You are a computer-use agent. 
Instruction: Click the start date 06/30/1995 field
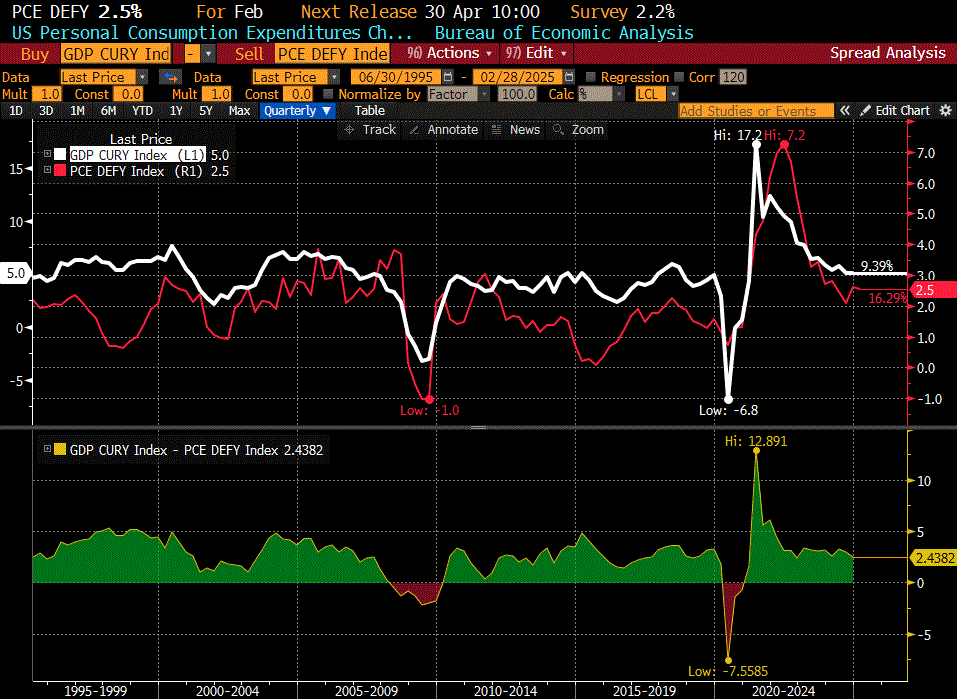[396, 77]
